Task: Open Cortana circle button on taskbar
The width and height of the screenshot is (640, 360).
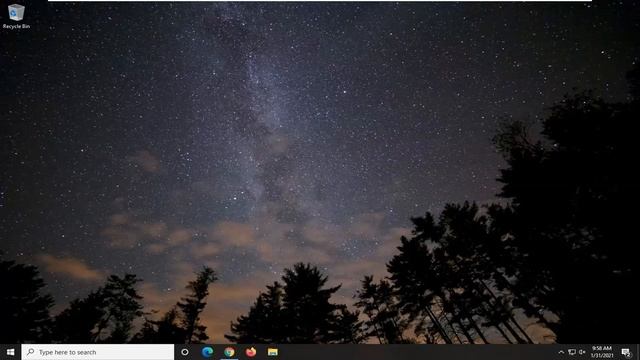Action: click(185, 352)
